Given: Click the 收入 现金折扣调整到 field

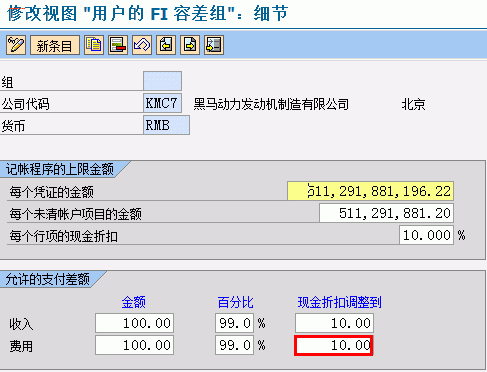Looking at the screenshot, I should coord(334,323).
